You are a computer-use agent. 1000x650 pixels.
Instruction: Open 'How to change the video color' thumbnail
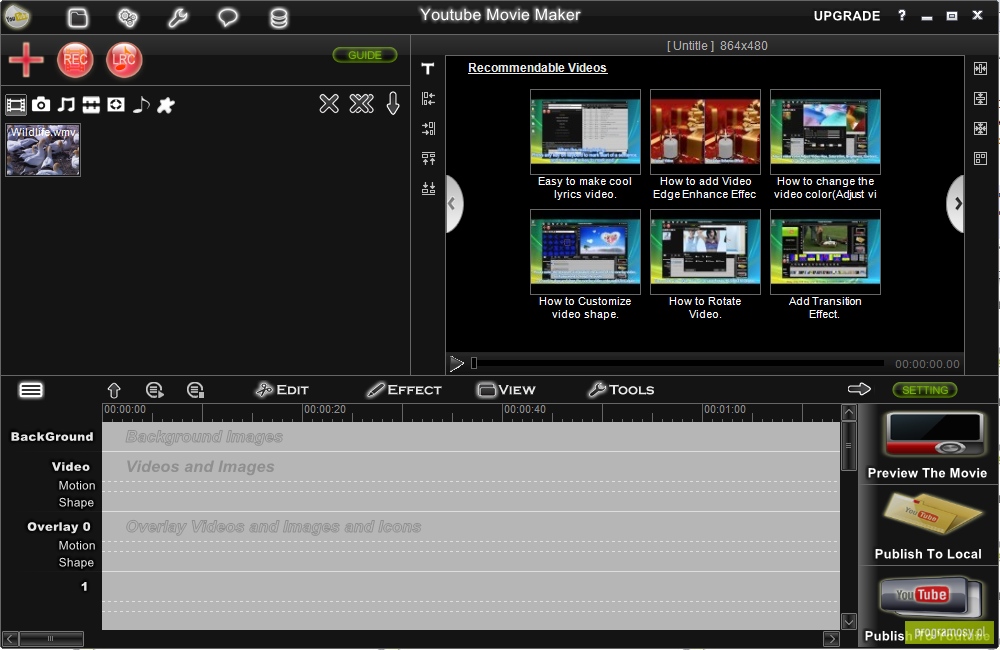click(x=825, y=132)
